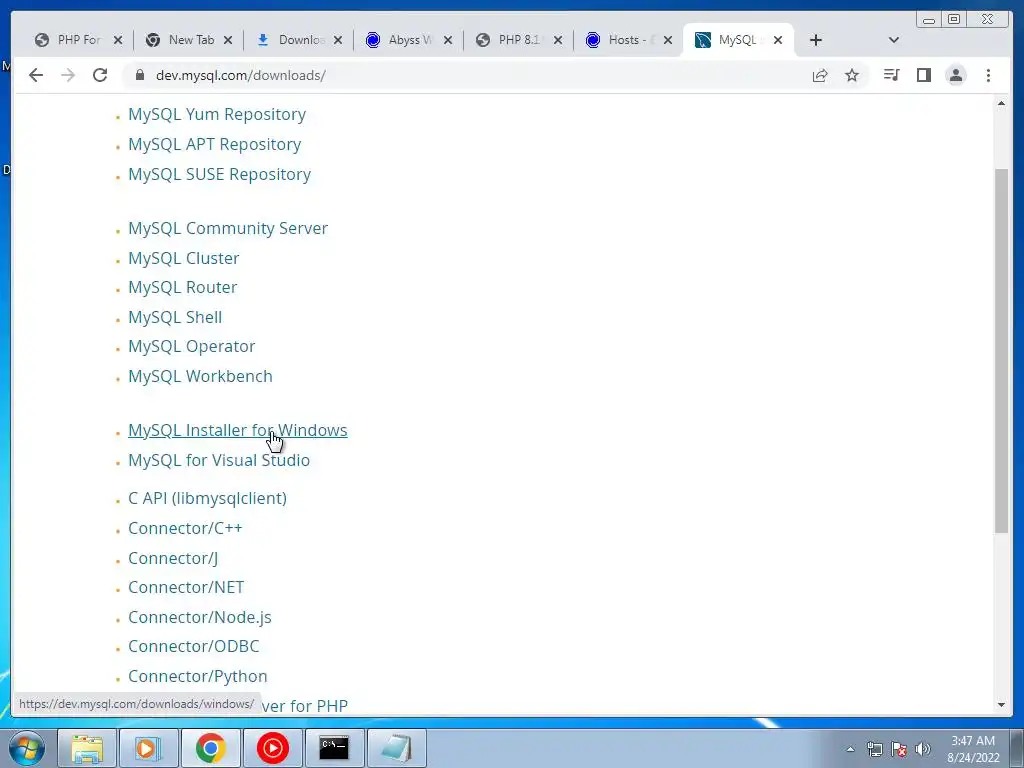Open the notepad taskbar icon
1024x768 pixels.
pyautogui.click(x=396, y=748)
